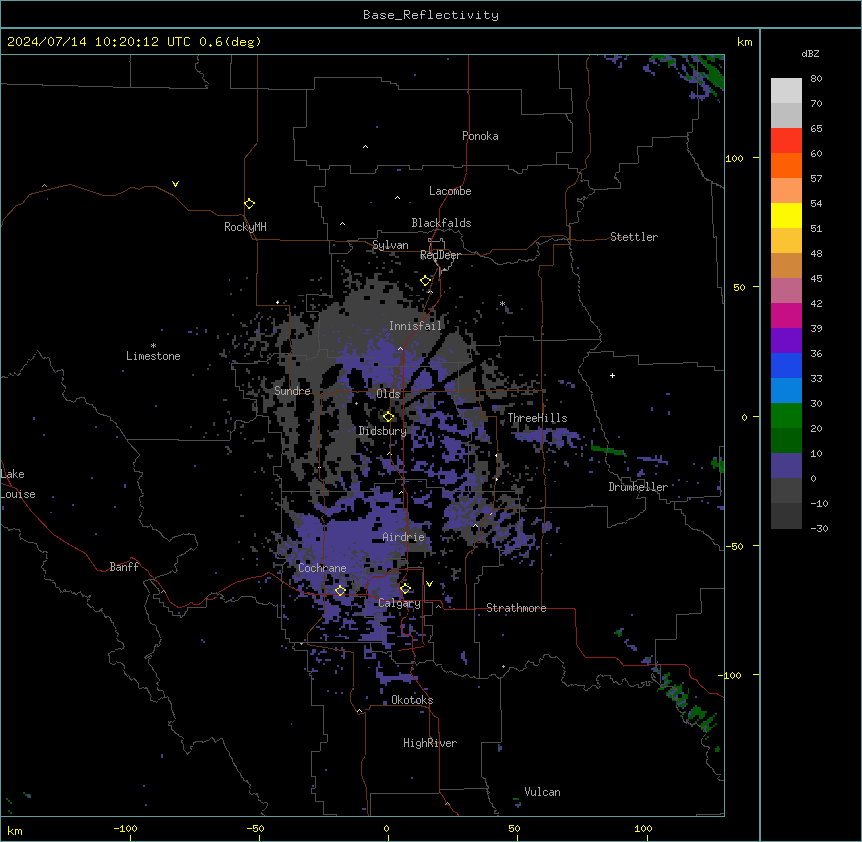Click the RedDeer label
The height and width of the screenshot is (842, 862).
click(440, 255)
